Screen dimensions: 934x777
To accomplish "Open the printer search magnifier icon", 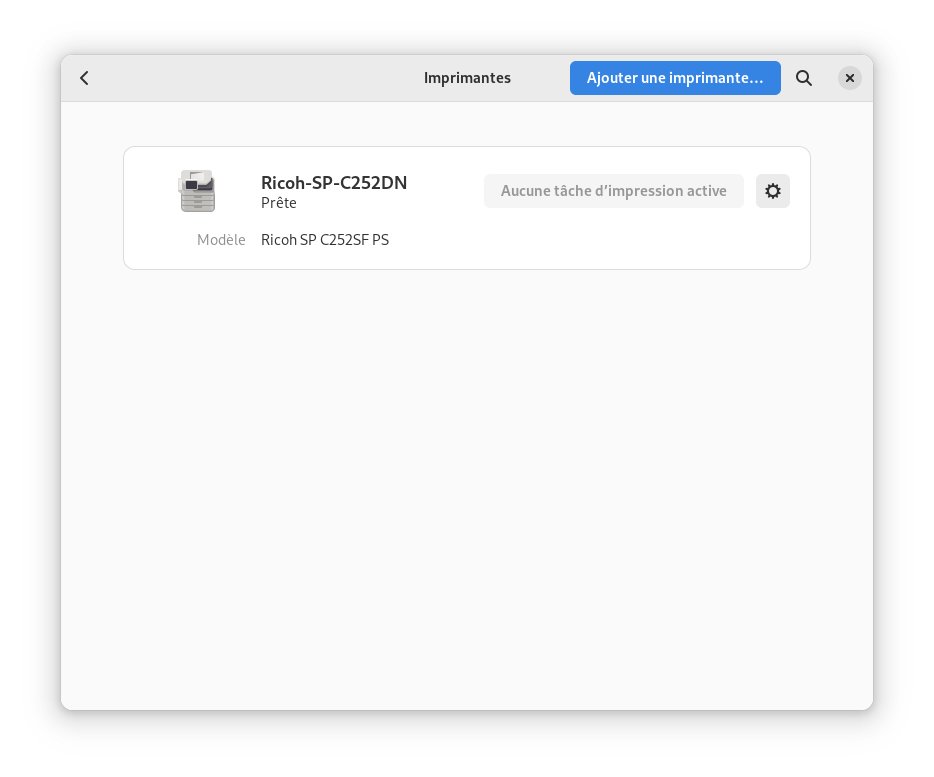I will click(804, 78).
